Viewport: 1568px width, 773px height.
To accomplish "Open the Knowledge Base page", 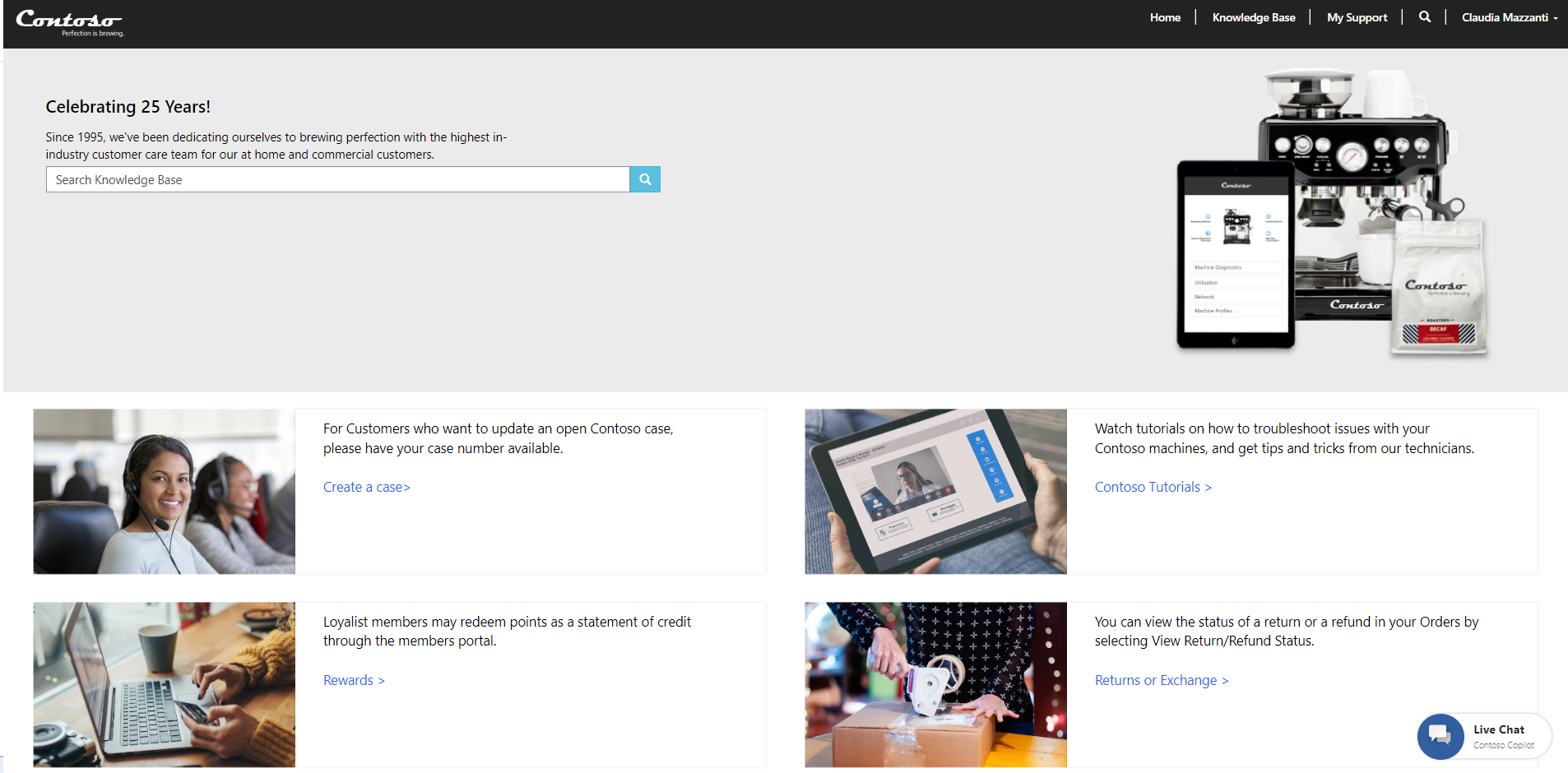I will pyautogui.click(x=1252, y=16).
